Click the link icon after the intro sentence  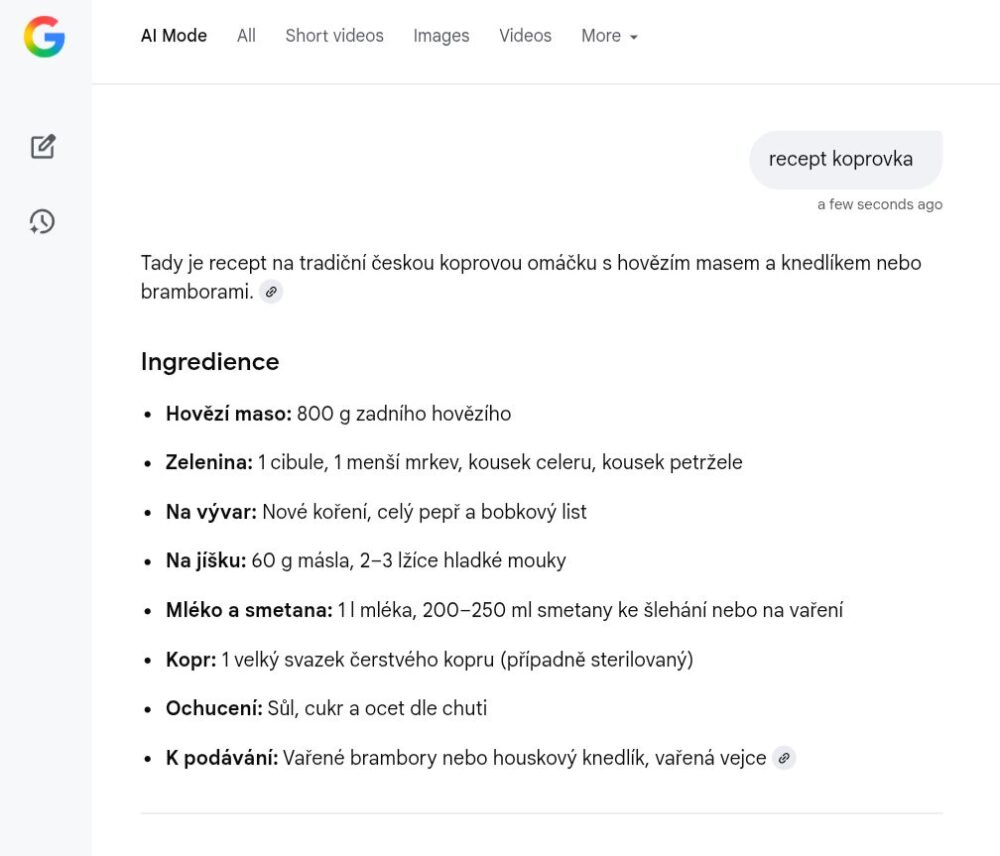point(271,291)
